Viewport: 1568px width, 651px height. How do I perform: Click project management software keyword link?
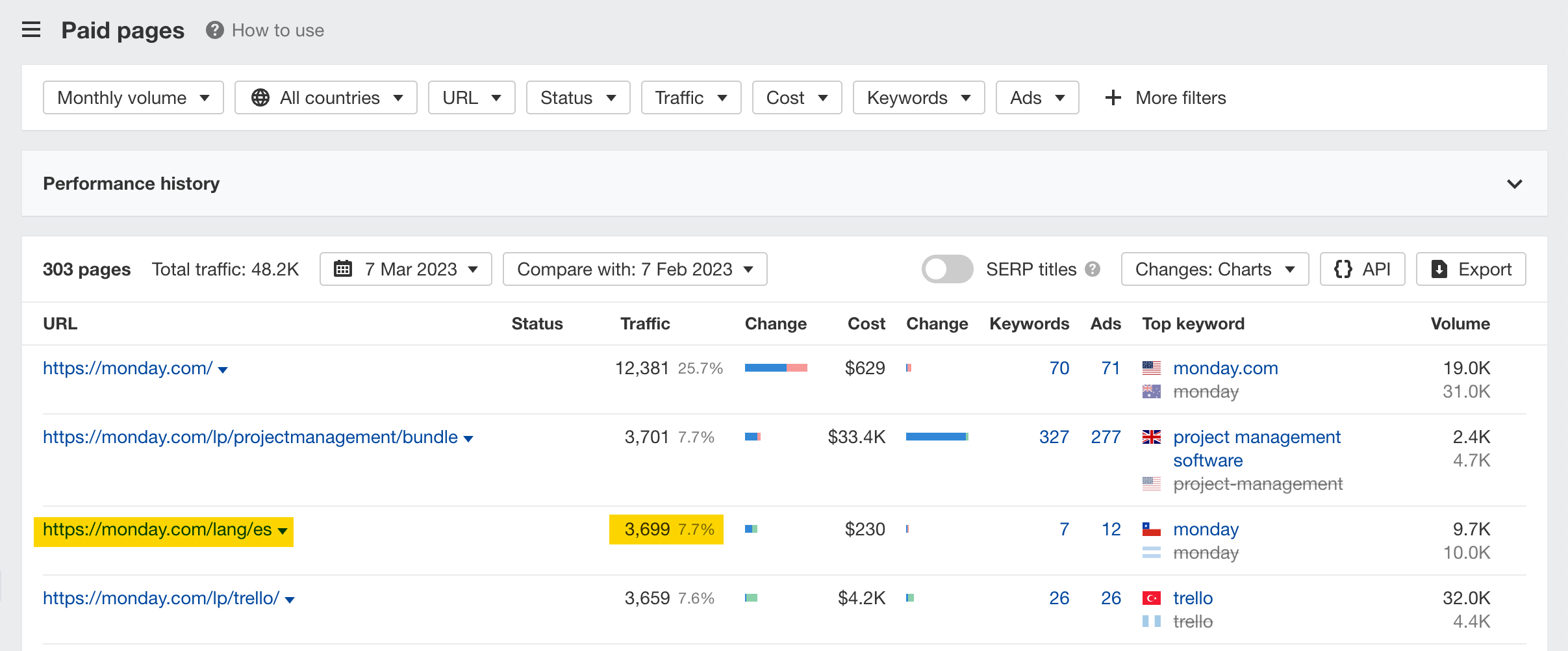pos(1257,448)
